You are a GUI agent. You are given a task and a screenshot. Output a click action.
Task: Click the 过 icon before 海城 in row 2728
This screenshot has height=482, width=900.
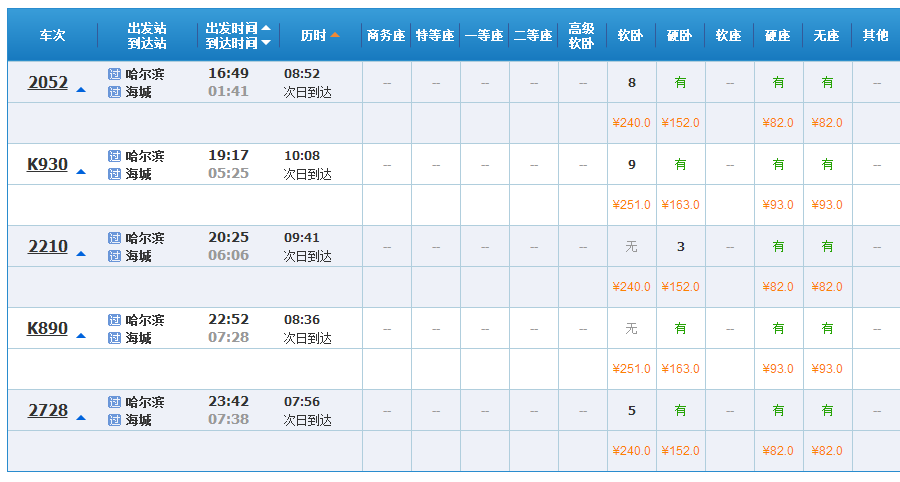coord(114,420)
